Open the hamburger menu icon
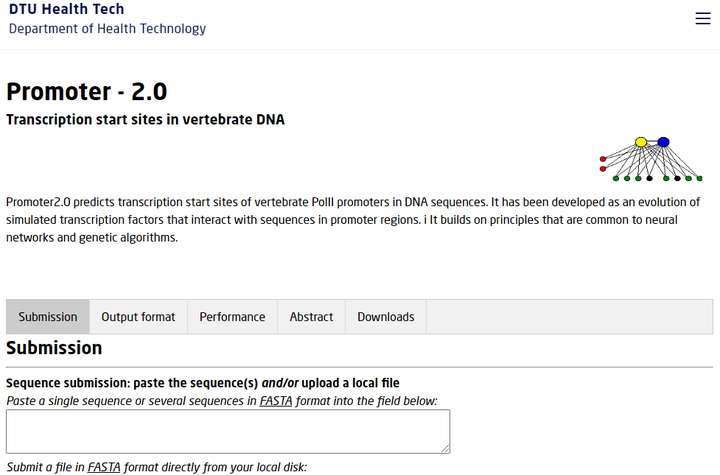This screenshot has width=720, height=475. coord(702,19)
